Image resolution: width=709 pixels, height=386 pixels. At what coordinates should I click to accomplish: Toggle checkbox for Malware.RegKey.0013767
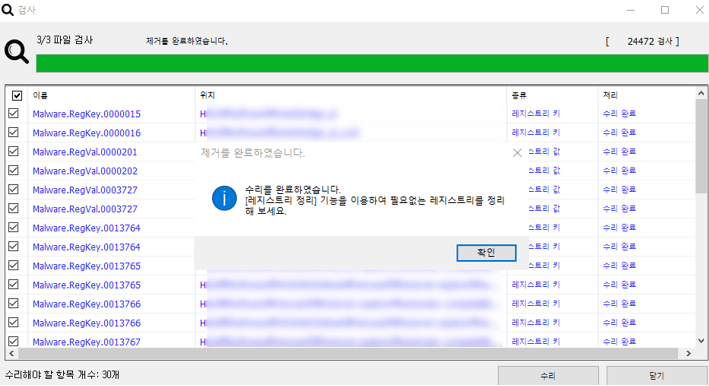[14, 341]
